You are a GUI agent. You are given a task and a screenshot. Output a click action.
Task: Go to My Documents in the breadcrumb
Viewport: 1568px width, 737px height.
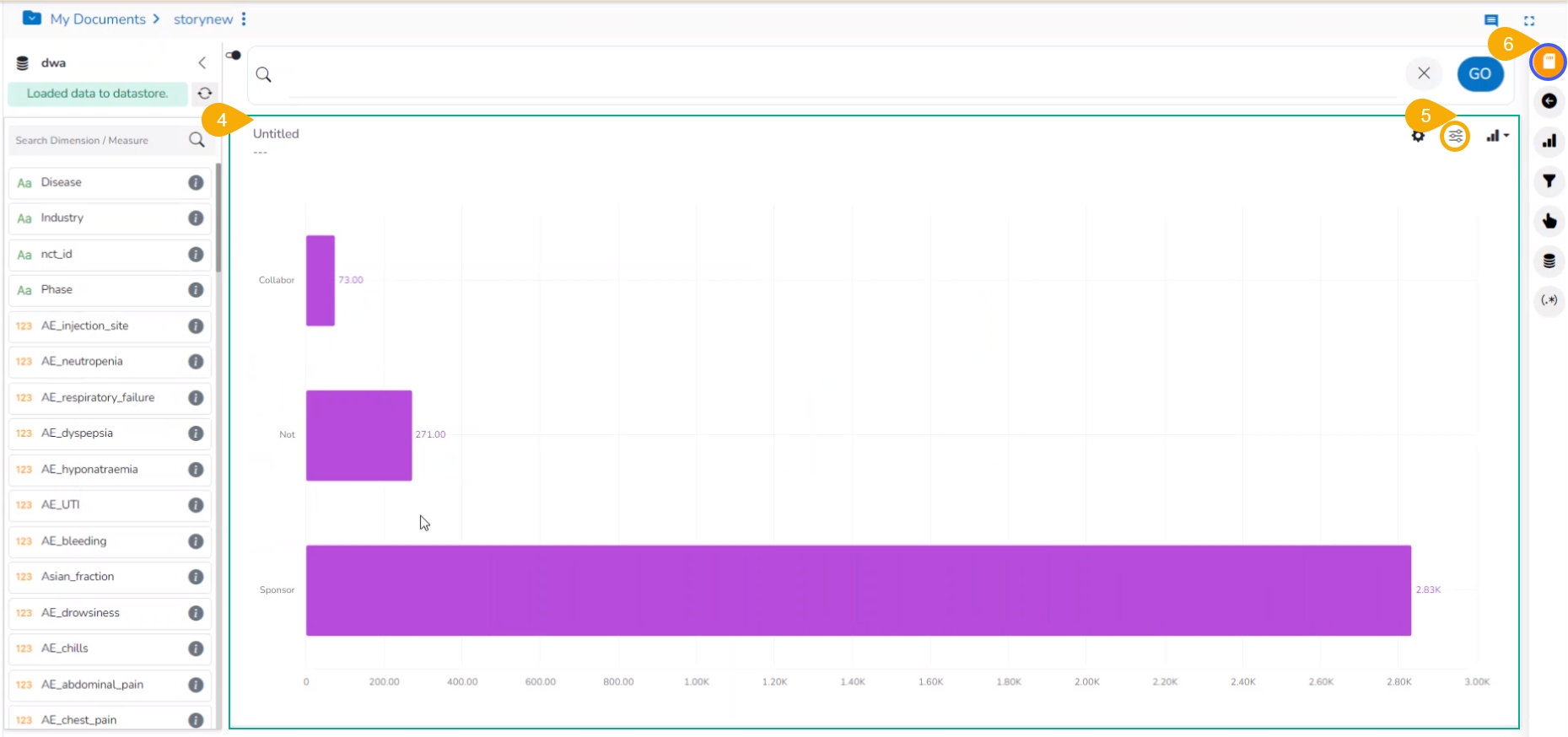tap(98, 19)
